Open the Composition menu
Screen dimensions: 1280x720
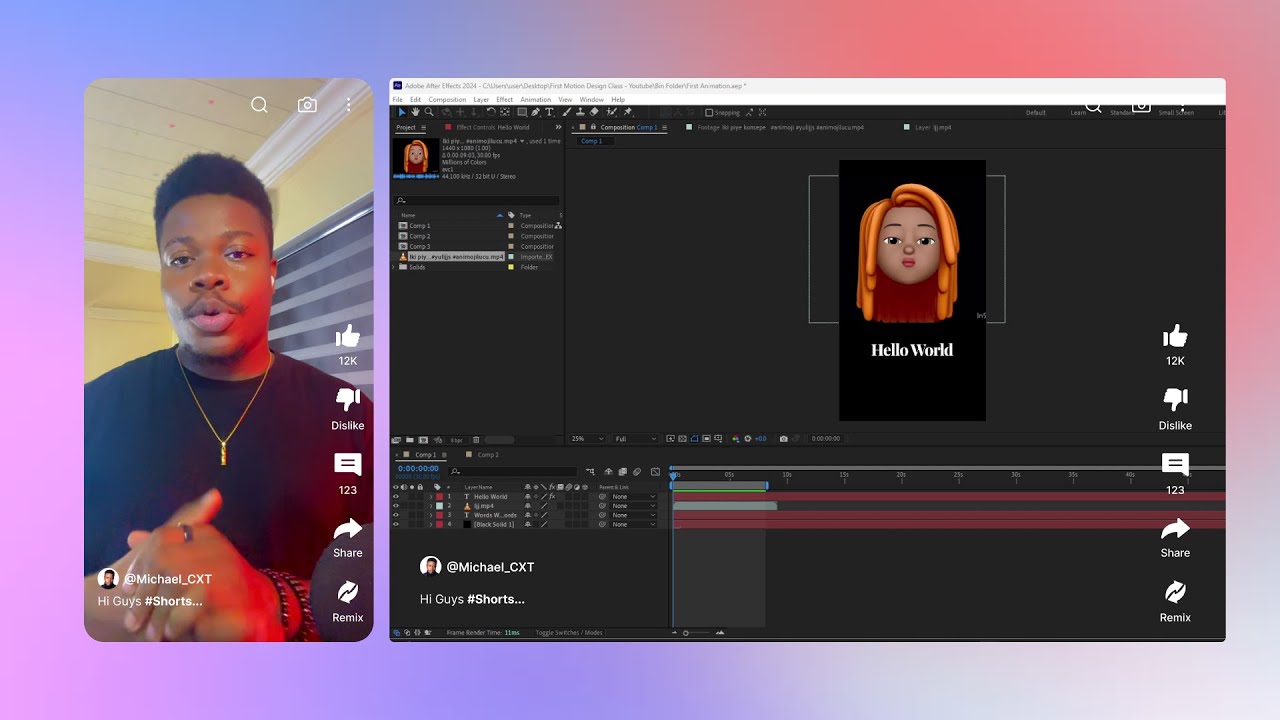click(447, 100)
